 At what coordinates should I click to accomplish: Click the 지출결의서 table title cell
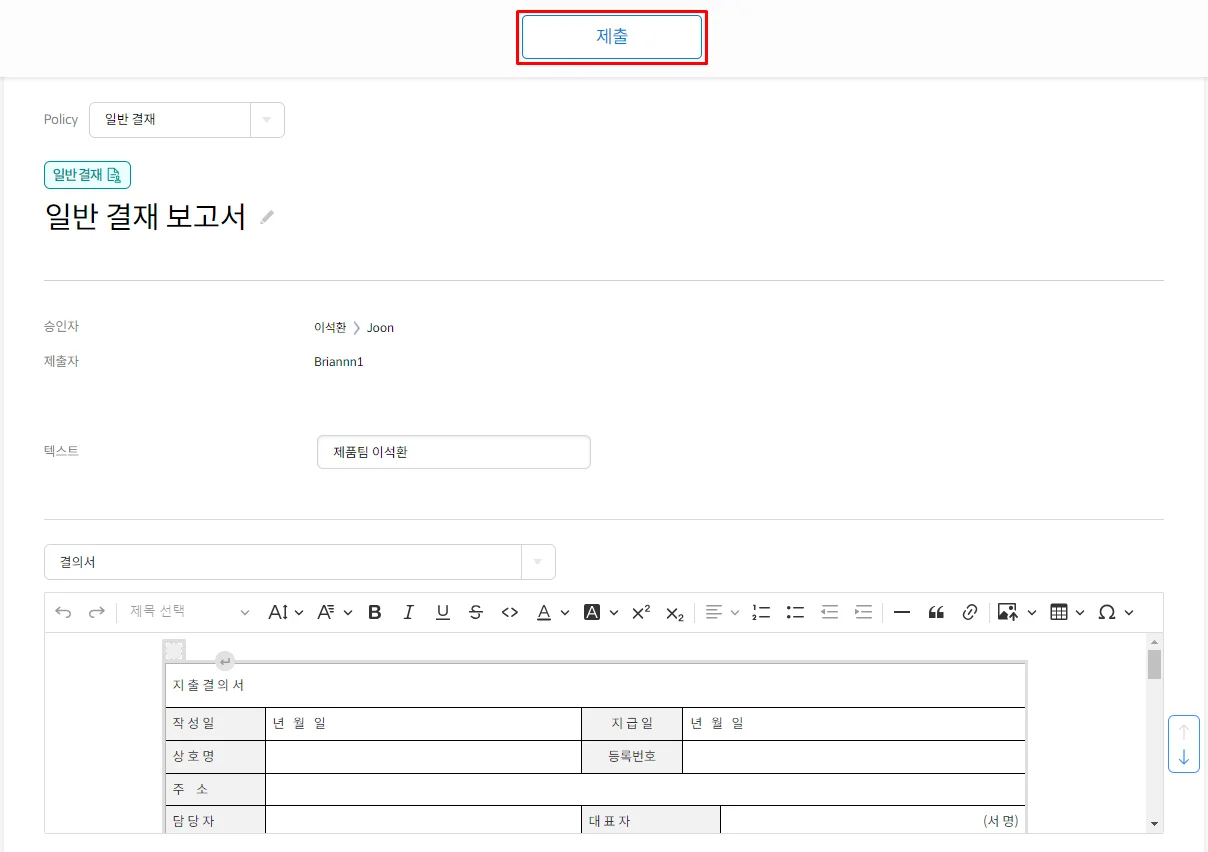596,685
